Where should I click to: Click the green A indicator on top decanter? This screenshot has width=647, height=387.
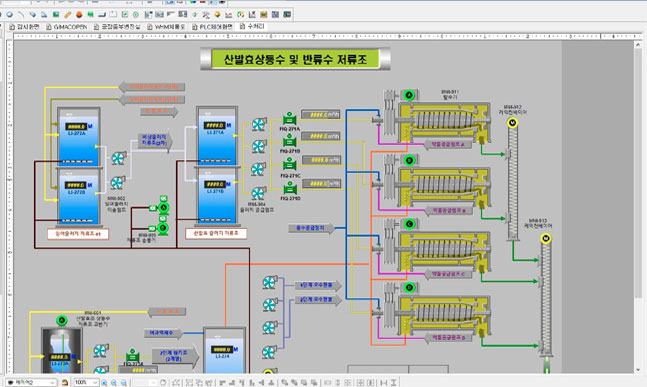409,95
